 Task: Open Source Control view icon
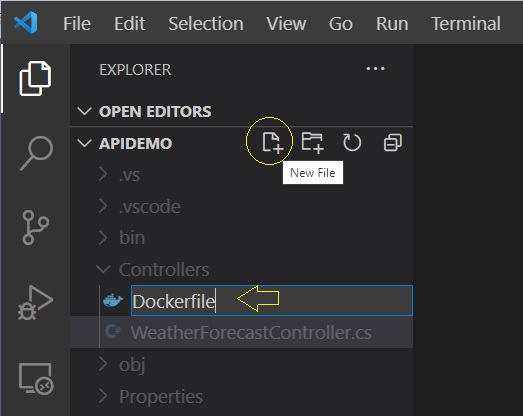click(x=35, y=228)
